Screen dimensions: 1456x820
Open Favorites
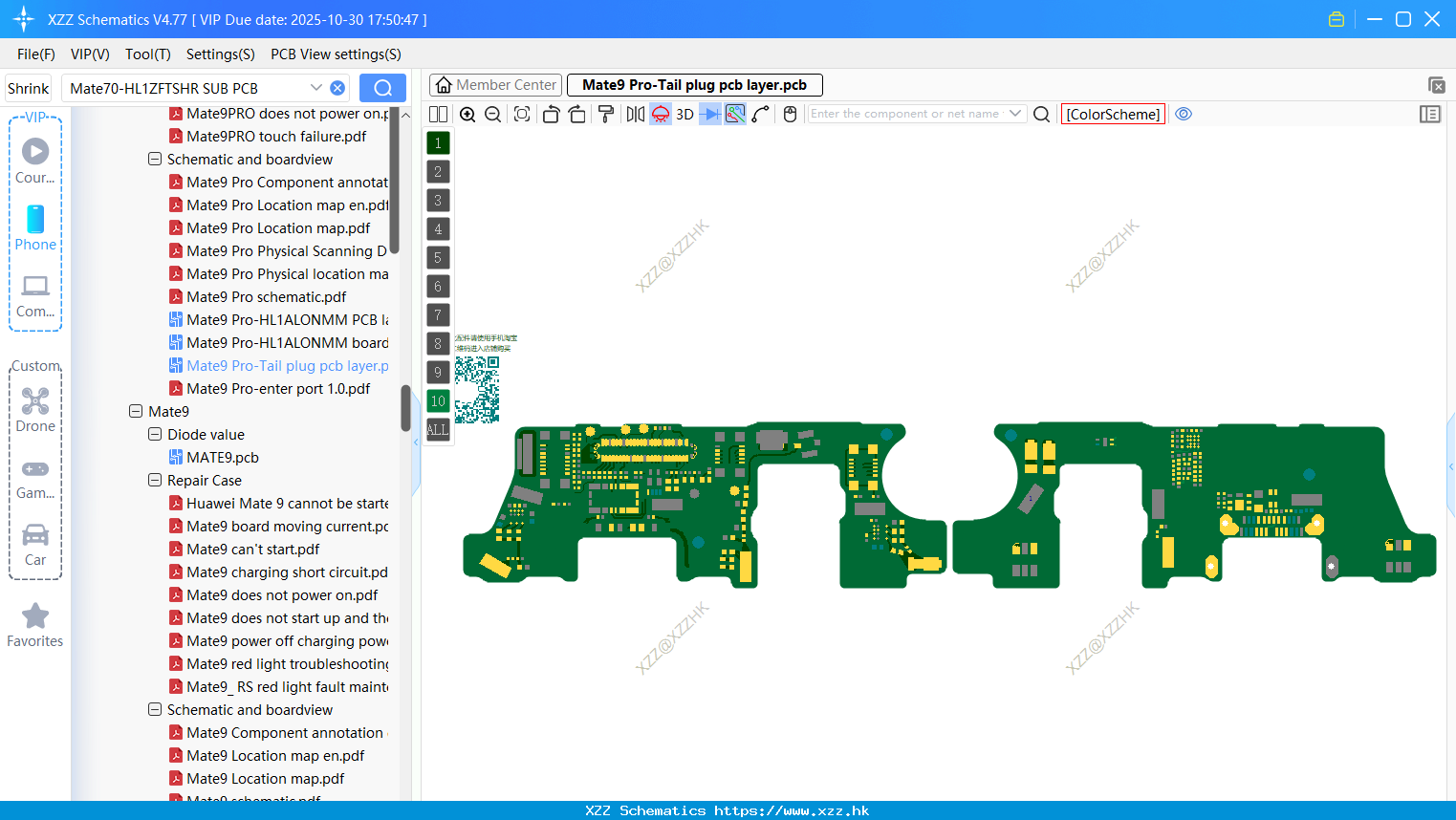pos(35,625)
